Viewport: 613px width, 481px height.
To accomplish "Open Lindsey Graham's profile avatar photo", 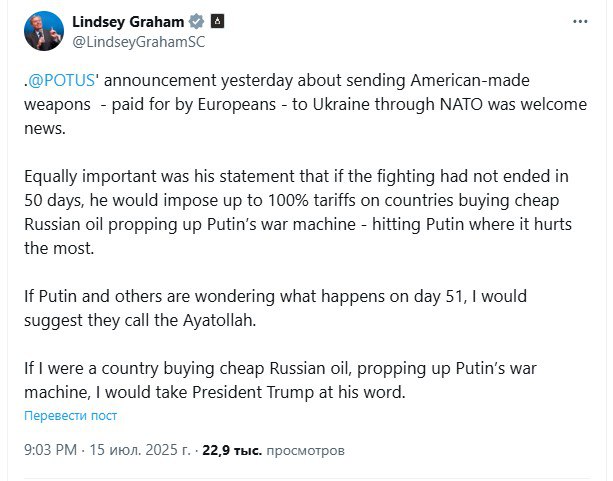I will (x=43, y=31).
